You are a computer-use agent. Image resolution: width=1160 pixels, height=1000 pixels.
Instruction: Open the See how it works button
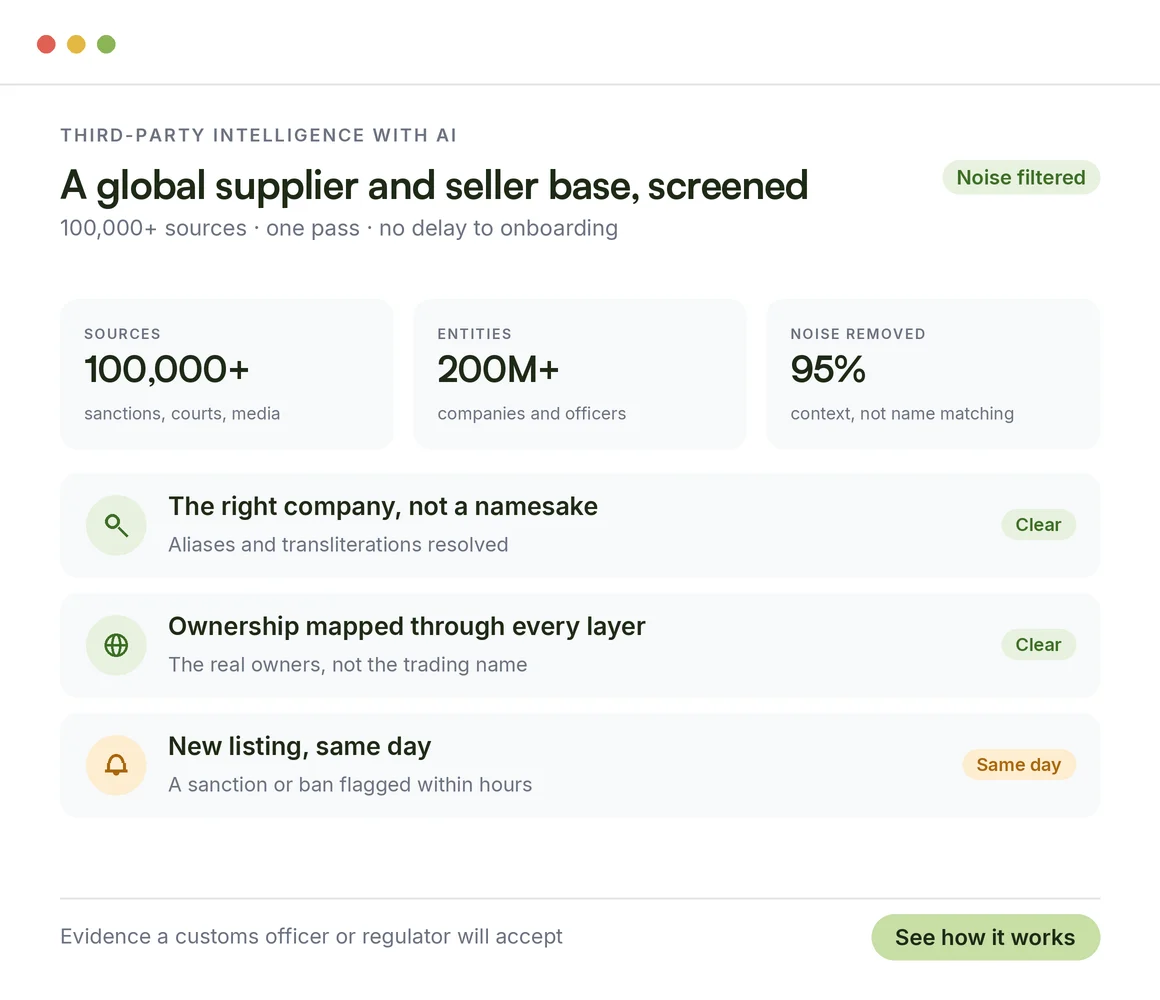pos(985,937)
